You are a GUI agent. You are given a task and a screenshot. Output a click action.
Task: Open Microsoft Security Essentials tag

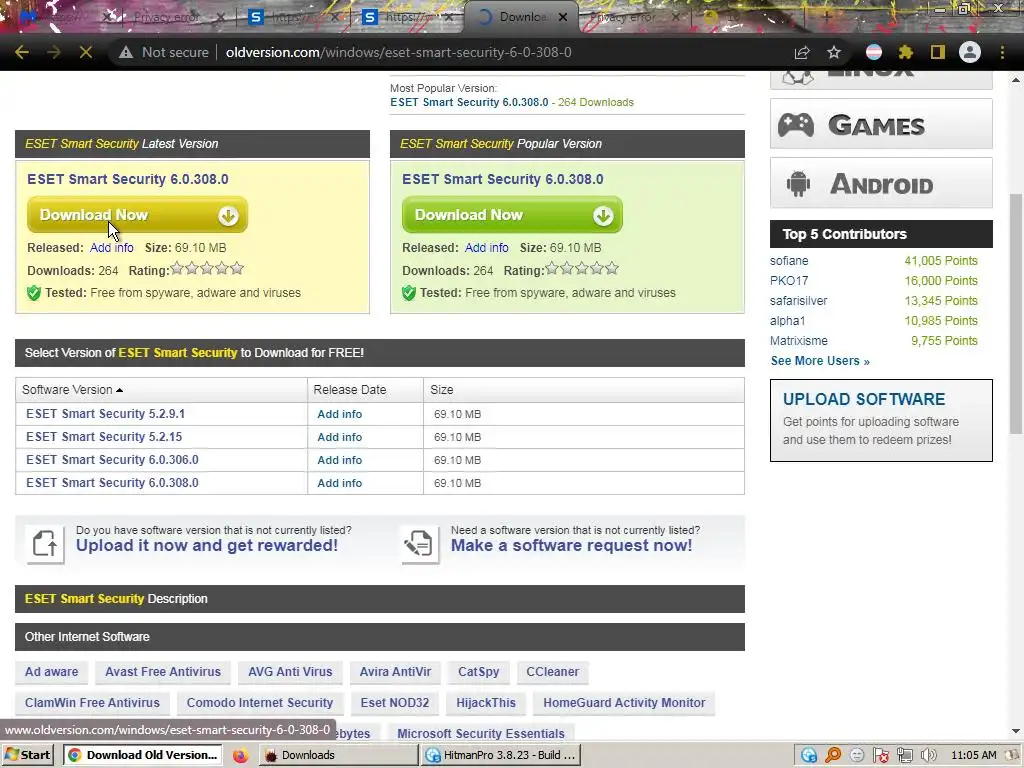[x=481, y=733]
